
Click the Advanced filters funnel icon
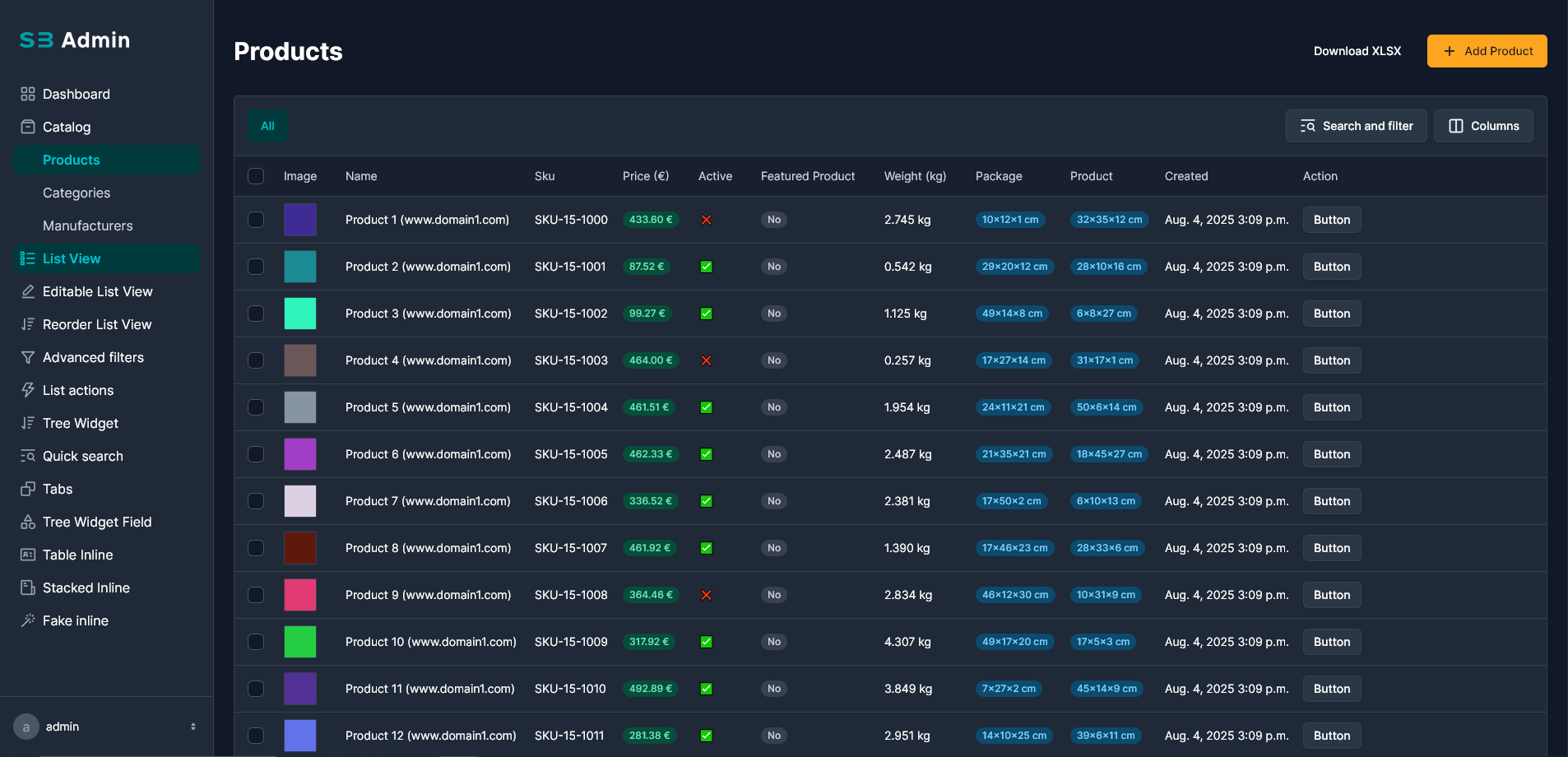[28, 357]
